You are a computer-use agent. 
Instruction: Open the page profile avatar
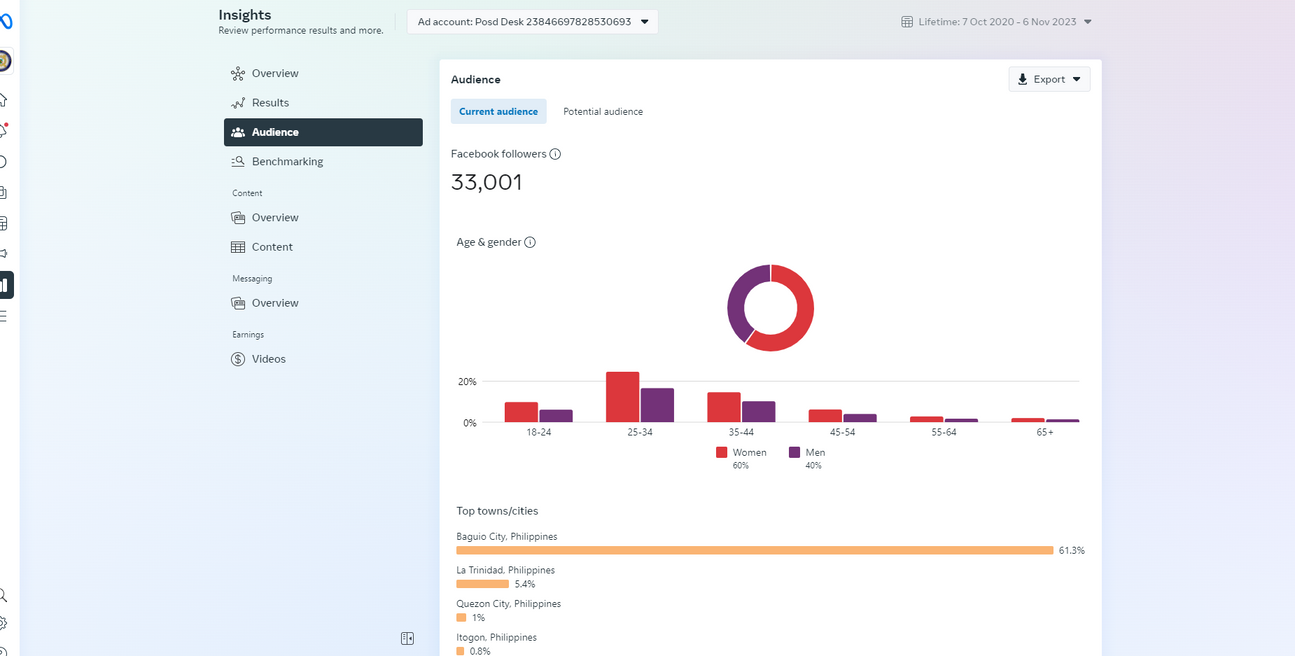(x=5, y=61)
